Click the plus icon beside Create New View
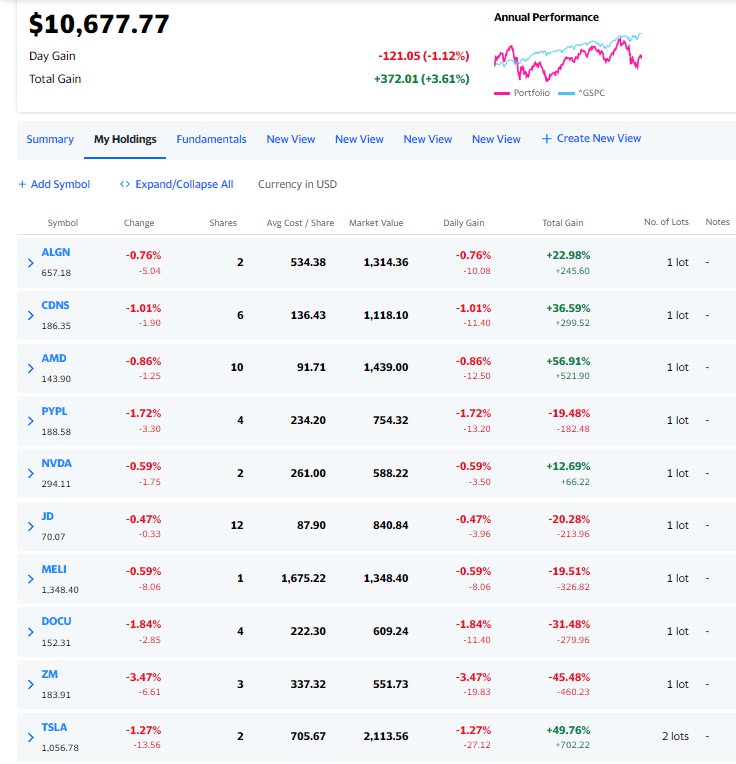The image size is (736, 764). coord(547,139)
